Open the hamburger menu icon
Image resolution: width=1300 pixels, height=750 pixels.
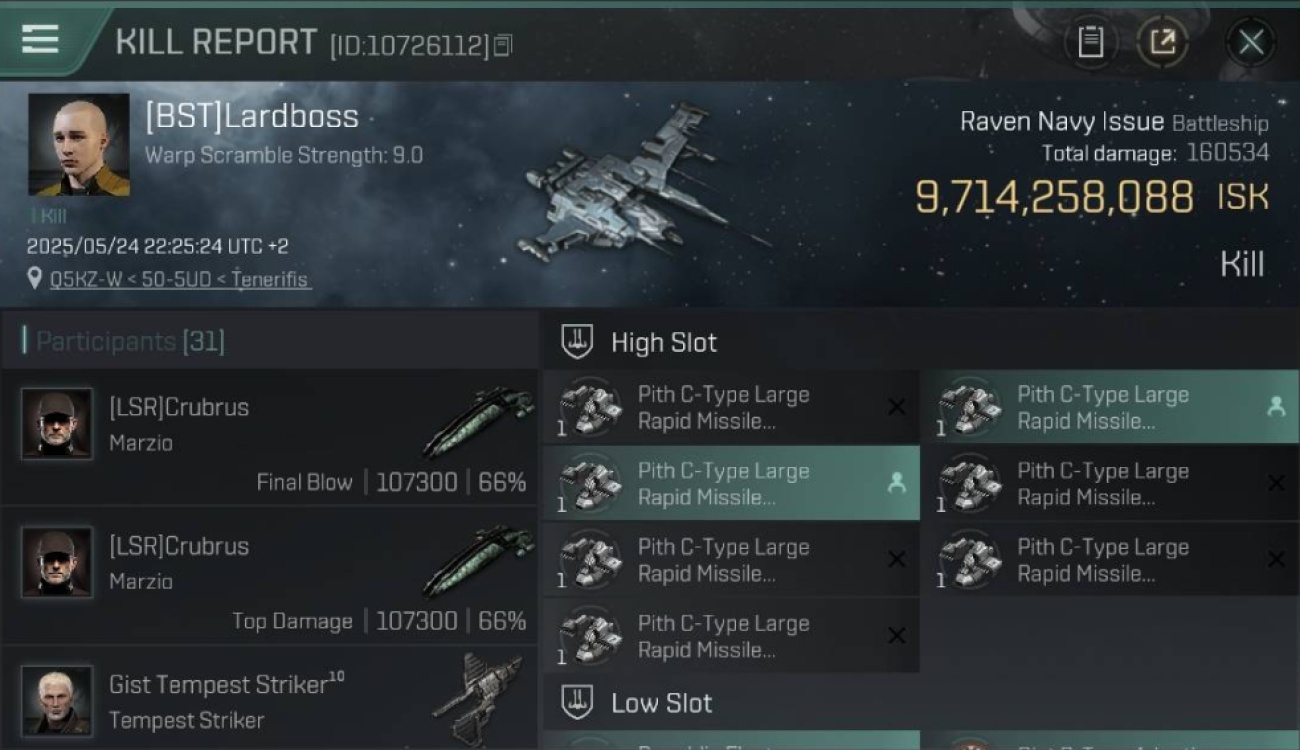coord(40,40)
